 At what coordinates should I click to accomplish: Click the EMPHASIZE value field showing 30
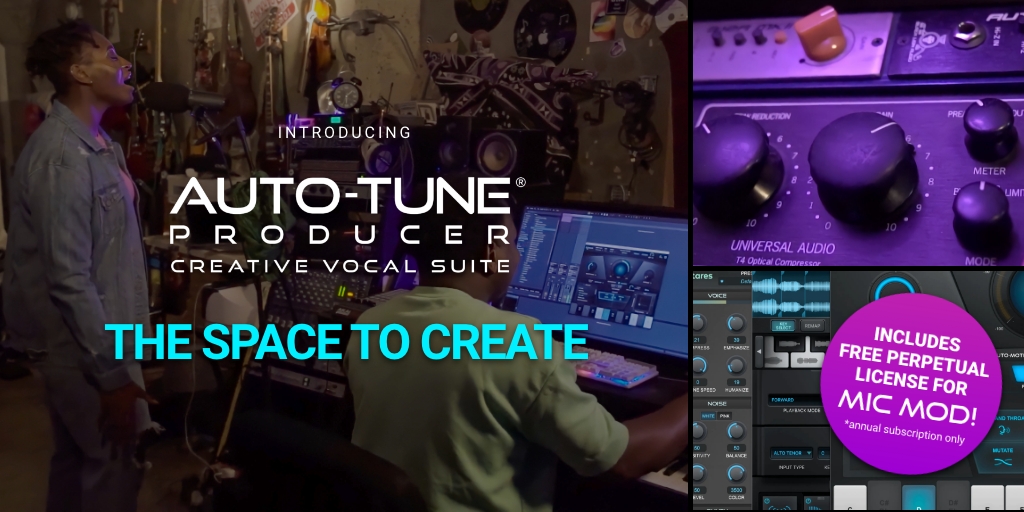(x=737, y=340)
